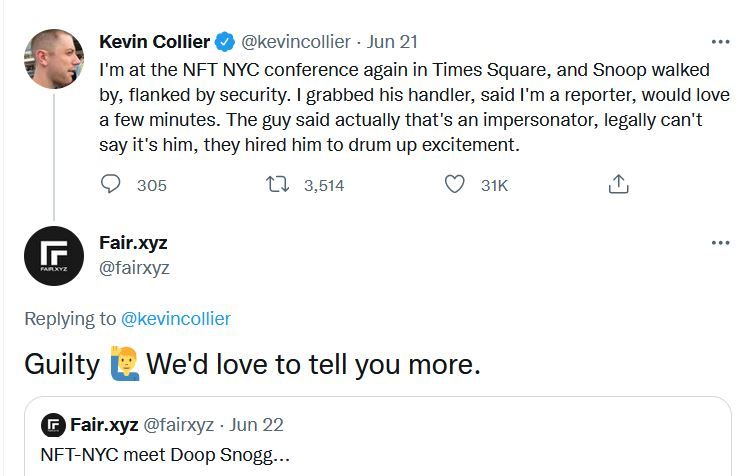Screen dimensions: 752x476
Task: Expand more options menu on Fair.xyz reply
Action: coord(720,243)
